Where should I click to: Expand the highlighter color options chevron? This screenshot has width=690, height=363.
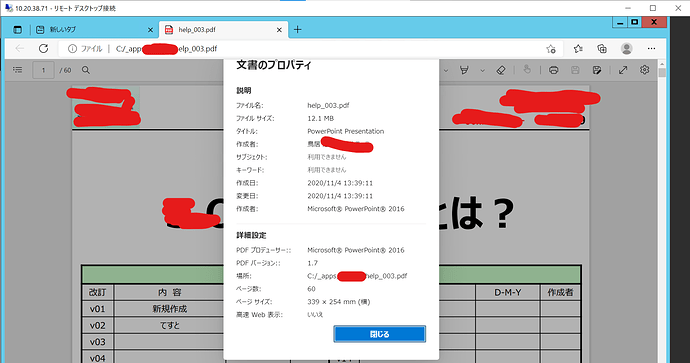point(482,70)
